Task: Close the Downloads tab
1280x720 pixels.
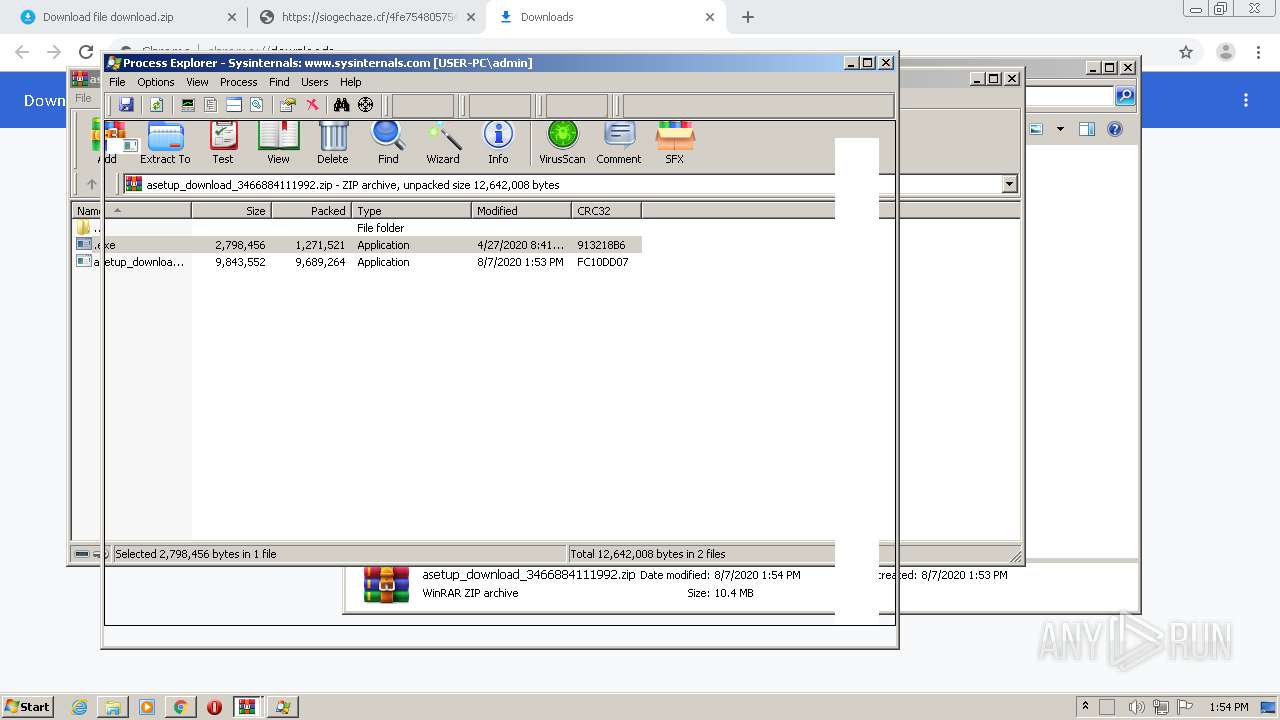Action: [x=710, y=17]
